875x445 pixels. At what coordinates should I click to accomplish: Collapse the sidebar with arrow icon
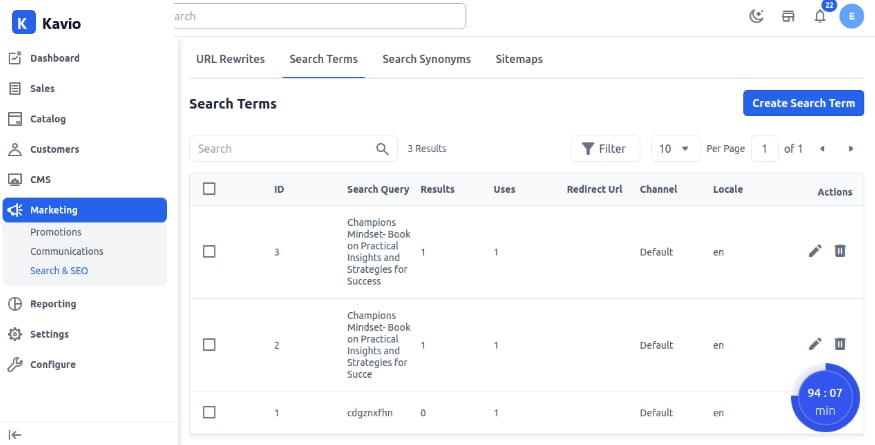pyautogui.click(x=15, y=435)
